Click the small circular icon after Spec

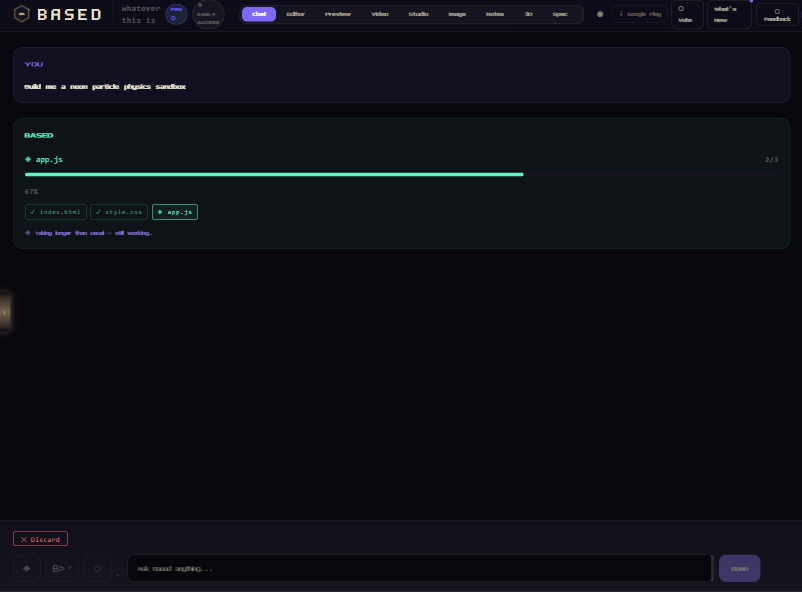(x=600, y=14)
